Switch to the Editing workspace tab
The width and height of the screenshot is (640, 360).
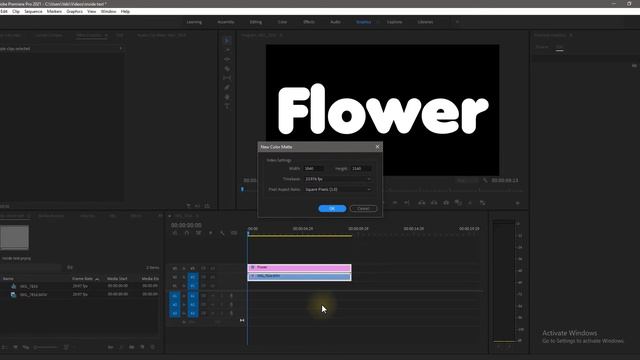(256, 22)
